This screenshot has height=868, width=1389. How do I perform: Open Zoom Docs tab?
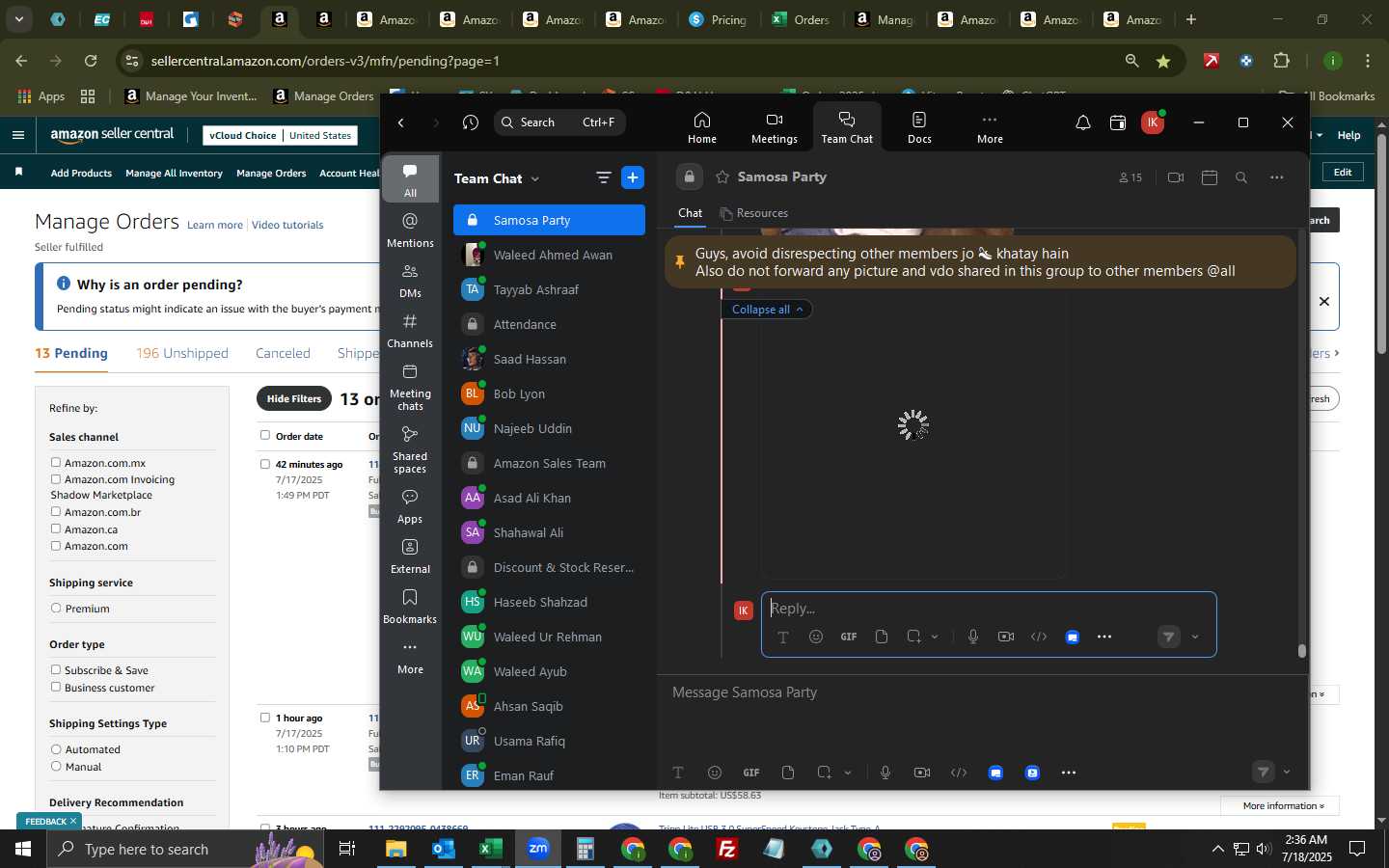point(919,126)
